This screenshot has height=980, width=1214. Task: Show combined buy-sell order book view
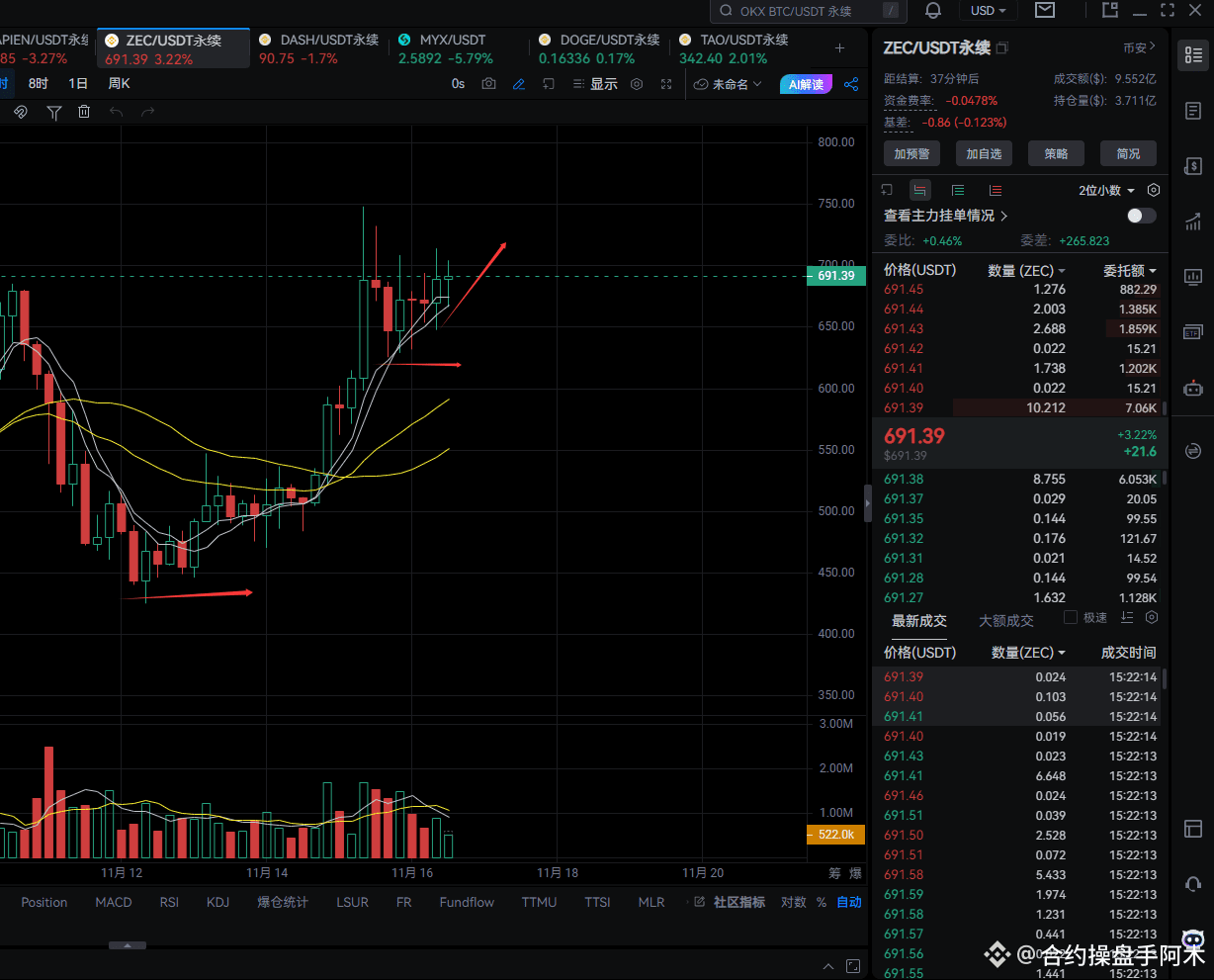[920, 190]
